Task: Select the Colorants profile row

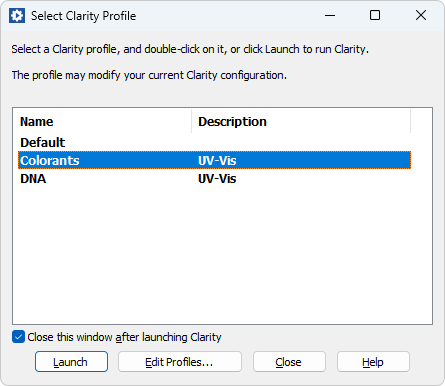Action: pyautogui.click(x=214, y=160)
